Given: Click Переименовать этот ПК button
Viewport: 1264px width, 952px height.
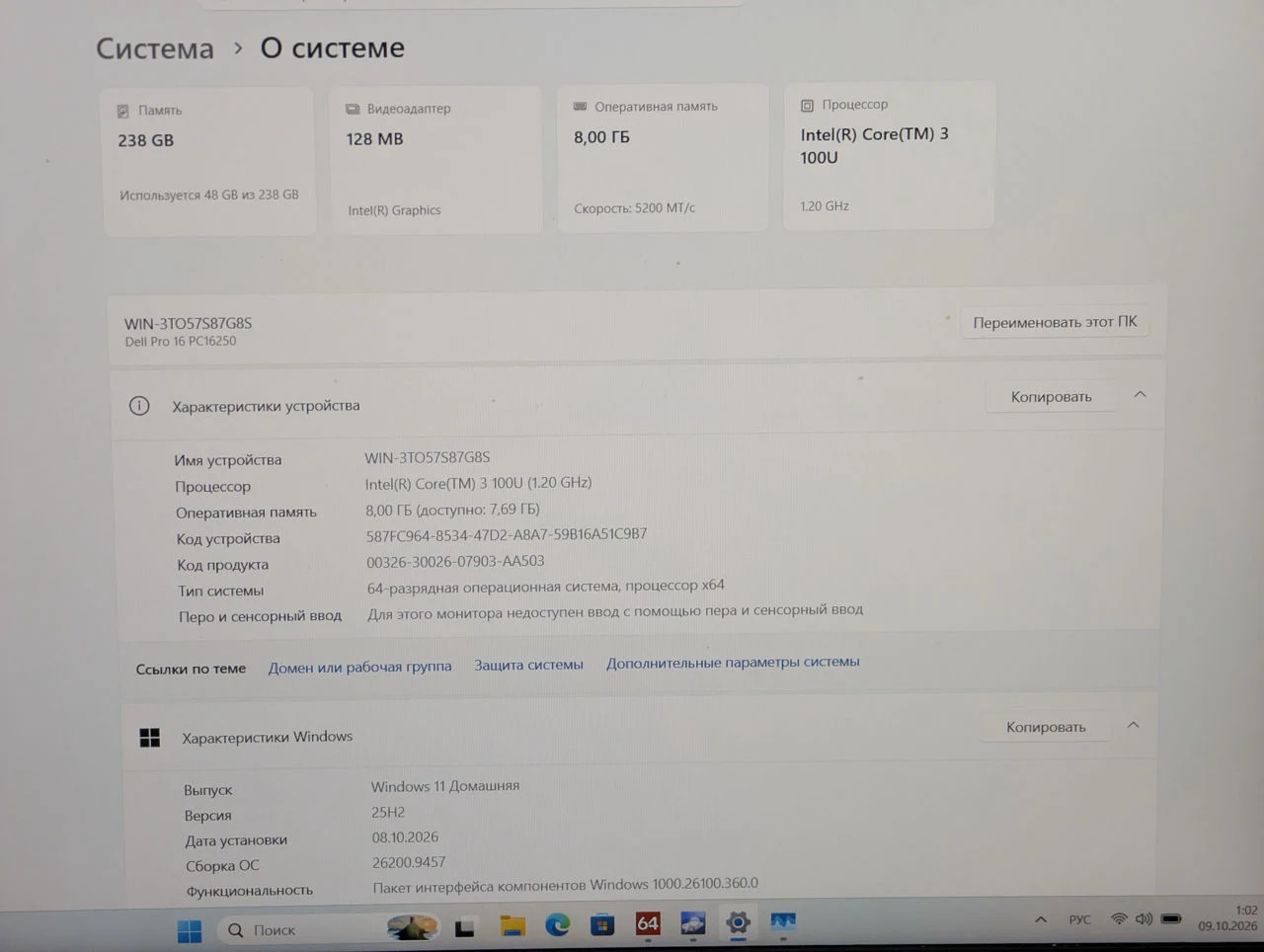Looking at the screenshot, I should 1055,322.
